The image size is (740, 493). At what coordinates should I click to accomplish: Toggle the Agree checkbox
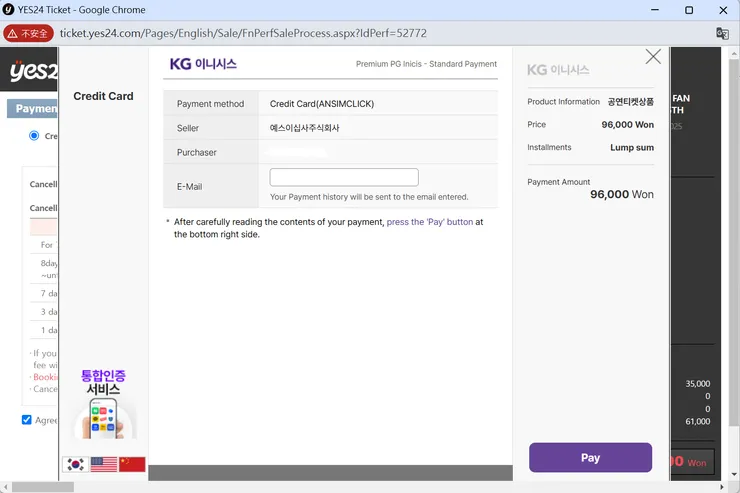[x=27, y=420]
